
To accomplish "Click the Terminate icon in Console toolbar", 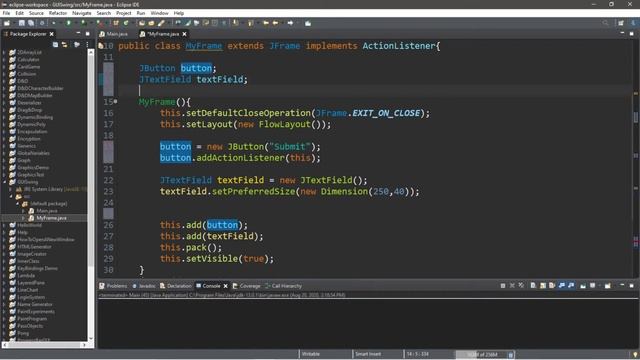I will 503,286.
